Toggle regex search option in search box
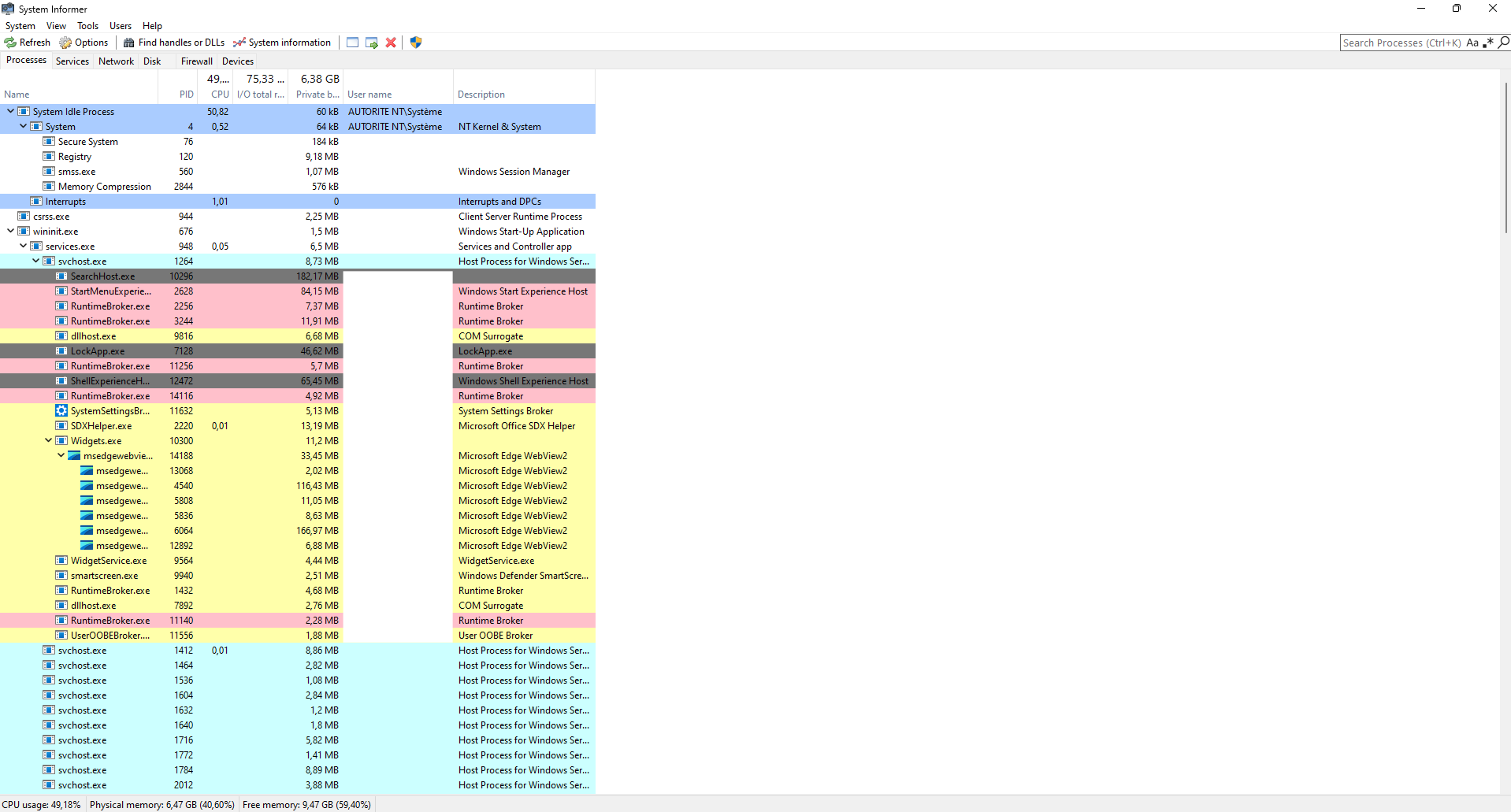 click(x=1488, y=43)
